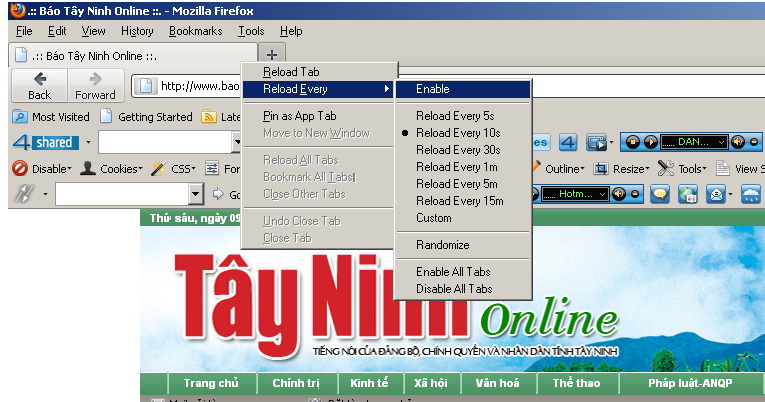This screenshot has width=765, height=402.
Task: Click the square blue 4 icon
Action: pyautogui.click(x=568, y=142)
